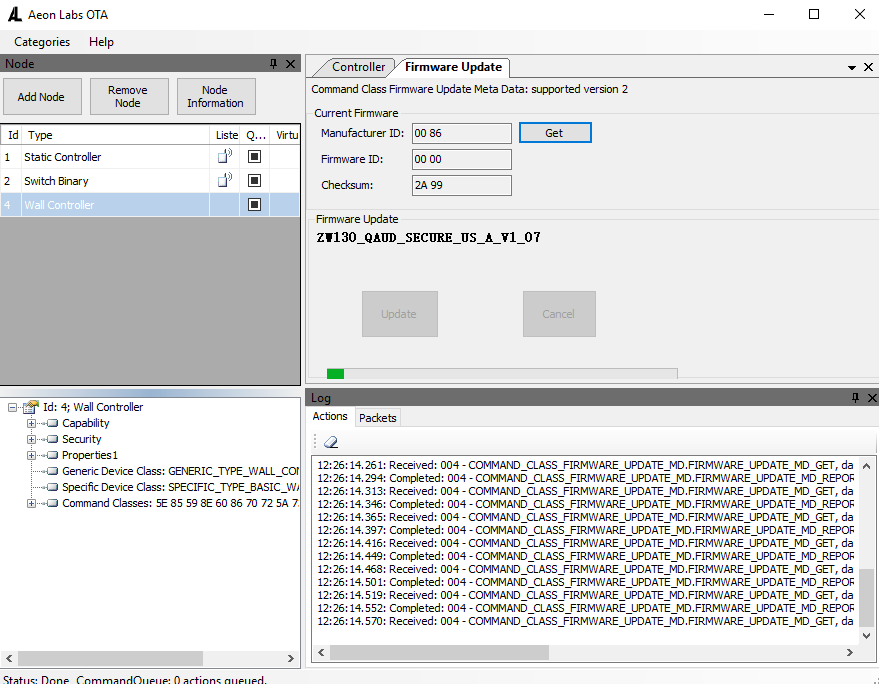Screen dimensions: 879x684
Task: Click the Get firmware button
Action: [x=555, y=133]
